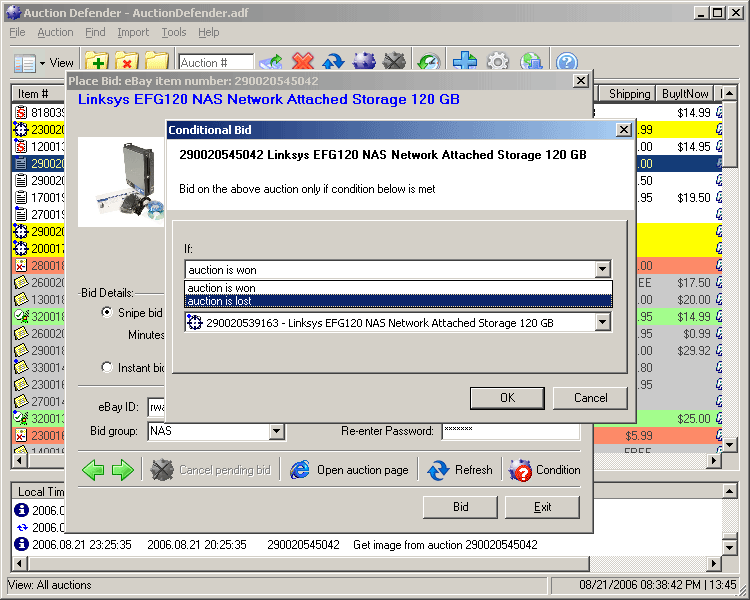This screenshot has width=750, height=600.
Task: Open the Tools menu
Action: pos(174,32)
